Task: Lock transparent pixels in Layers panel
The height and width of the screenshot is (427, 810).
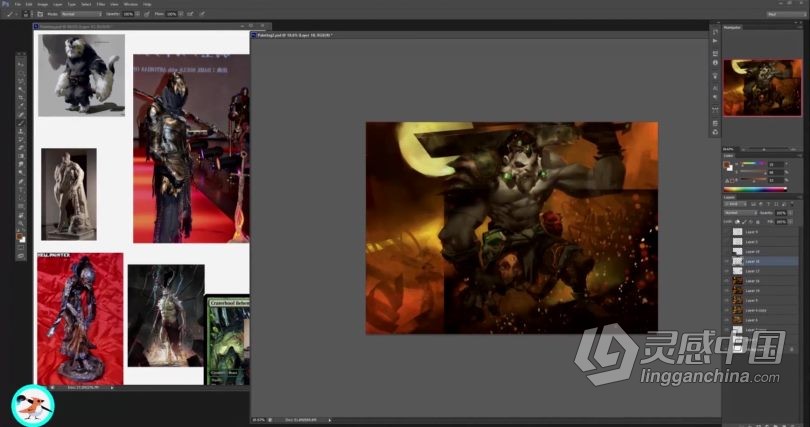Action: point(737,222)
